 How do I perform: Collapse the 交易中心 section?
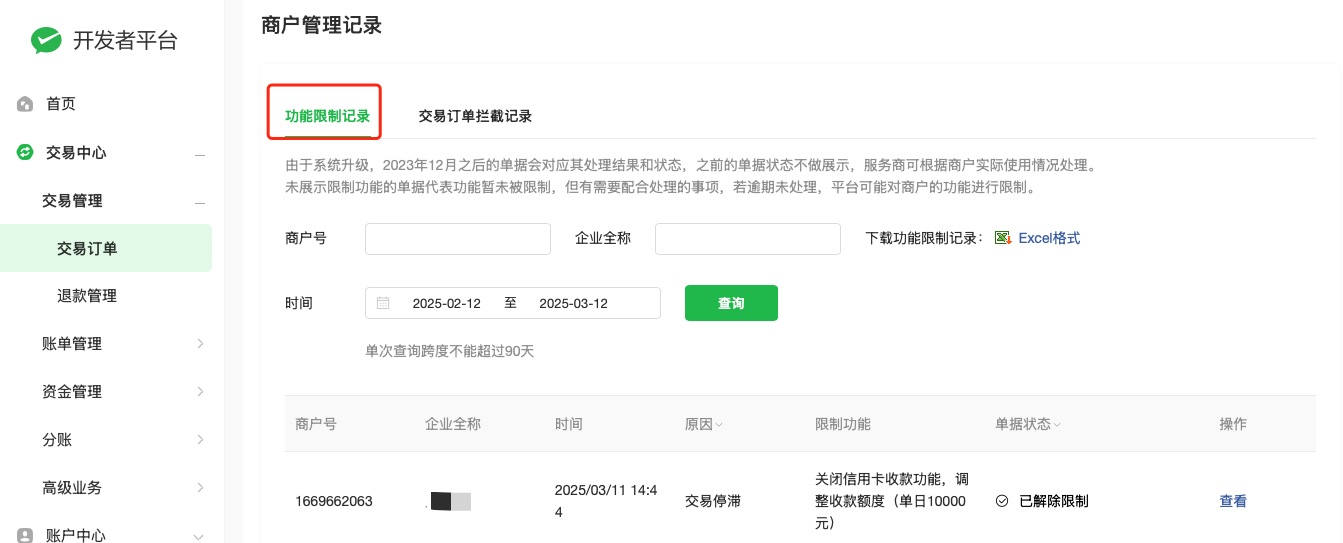coord(200,153)
